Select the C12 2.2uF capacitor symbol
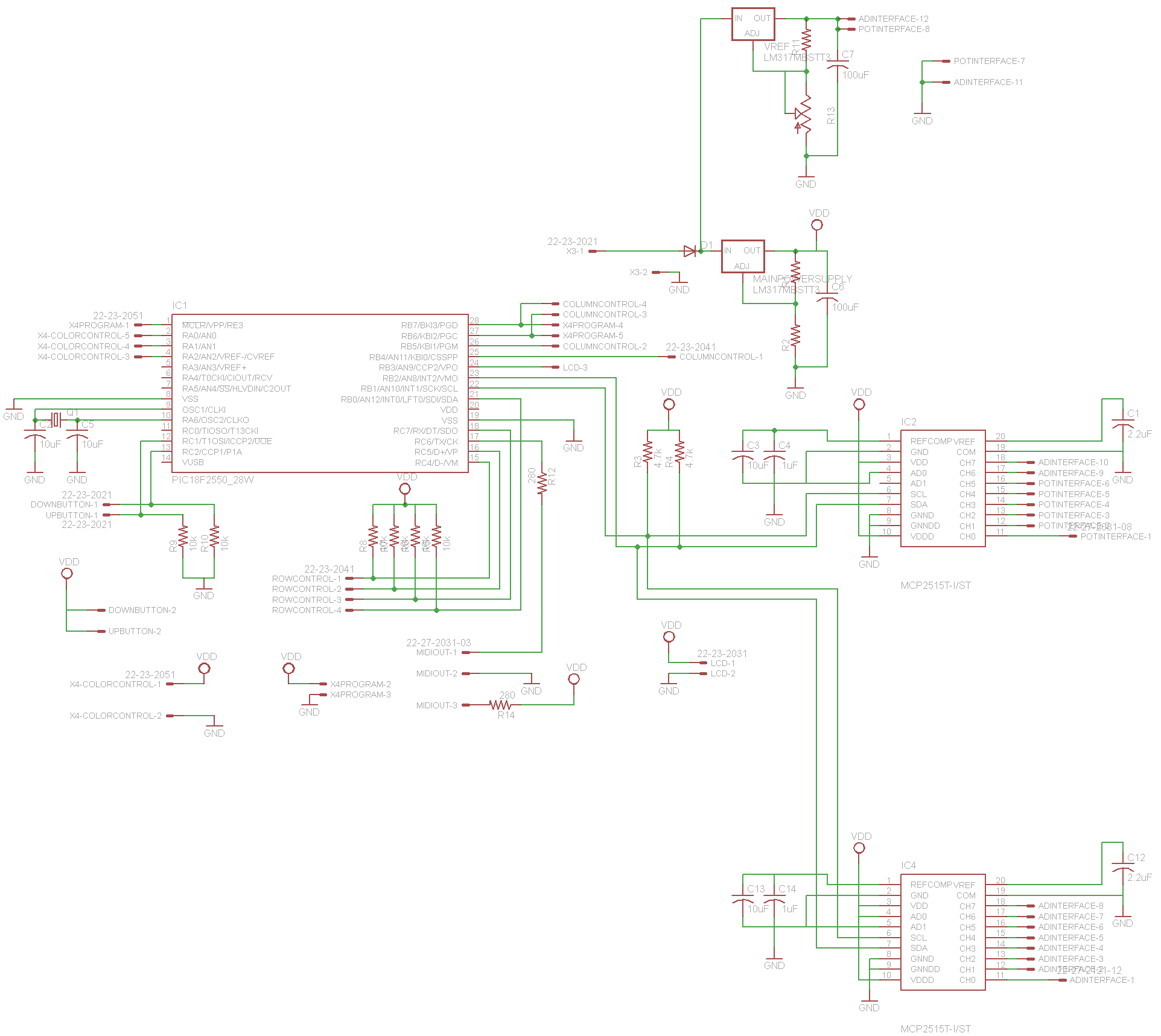This screenshot has height=1036, width=1161. 1122,868
